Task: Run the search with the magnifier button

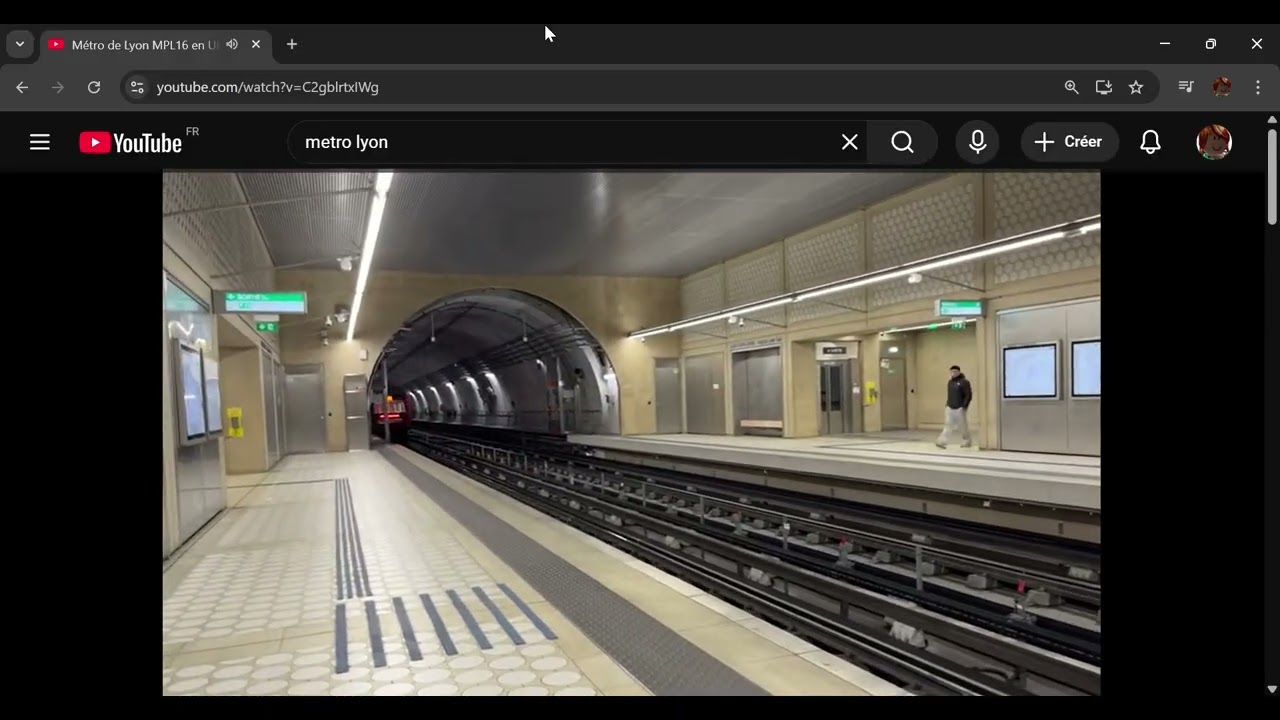Action: [903, 142]
